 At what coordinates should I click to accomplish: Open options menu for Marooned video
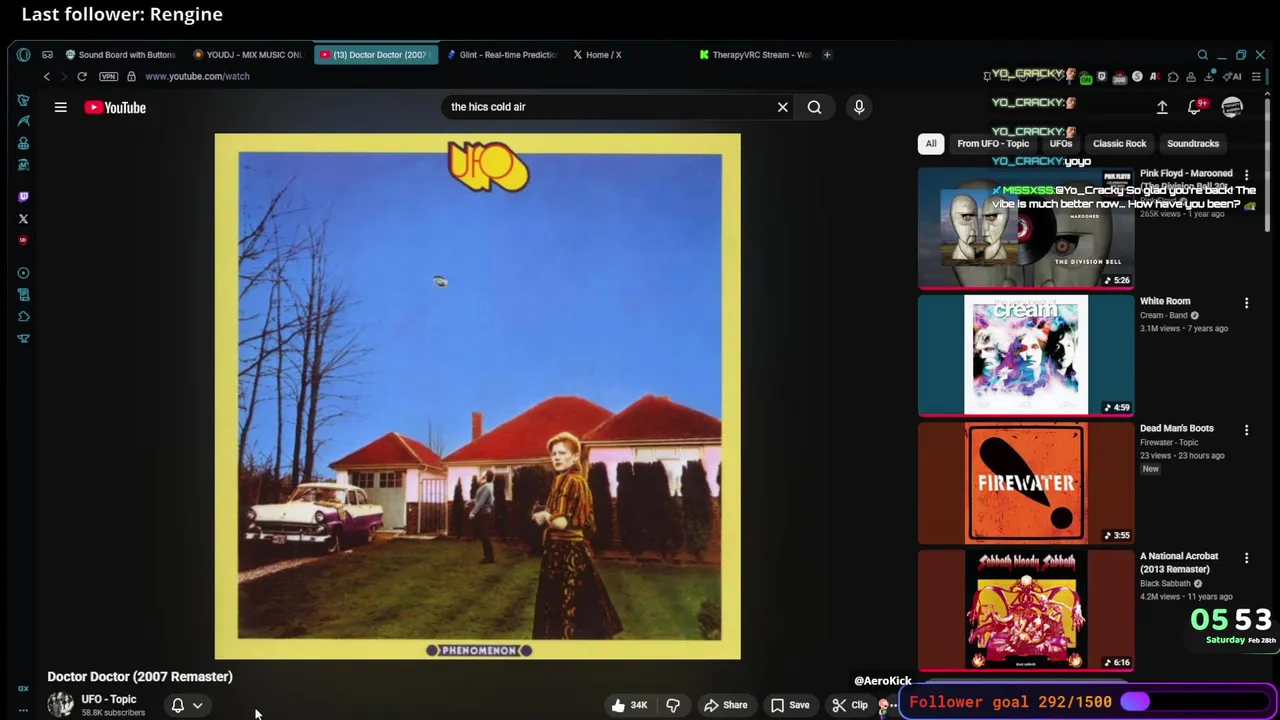1246,175
